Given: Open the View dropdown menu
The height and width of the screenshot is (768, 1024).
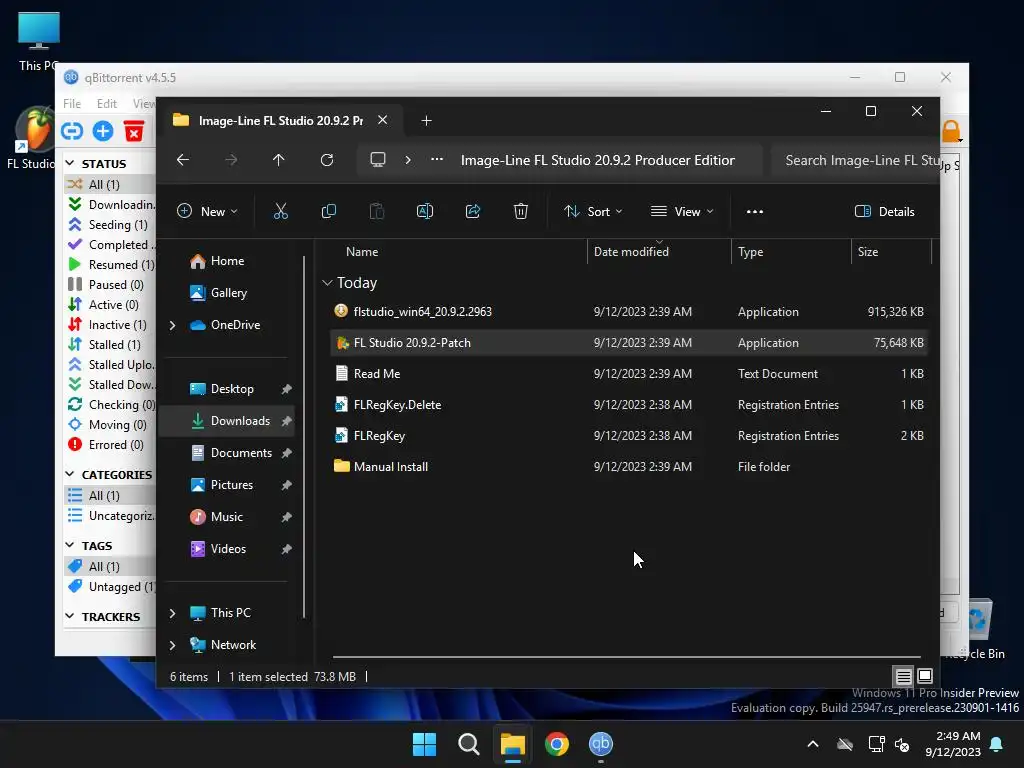Looking at the screenshot, I should point(682,212).
